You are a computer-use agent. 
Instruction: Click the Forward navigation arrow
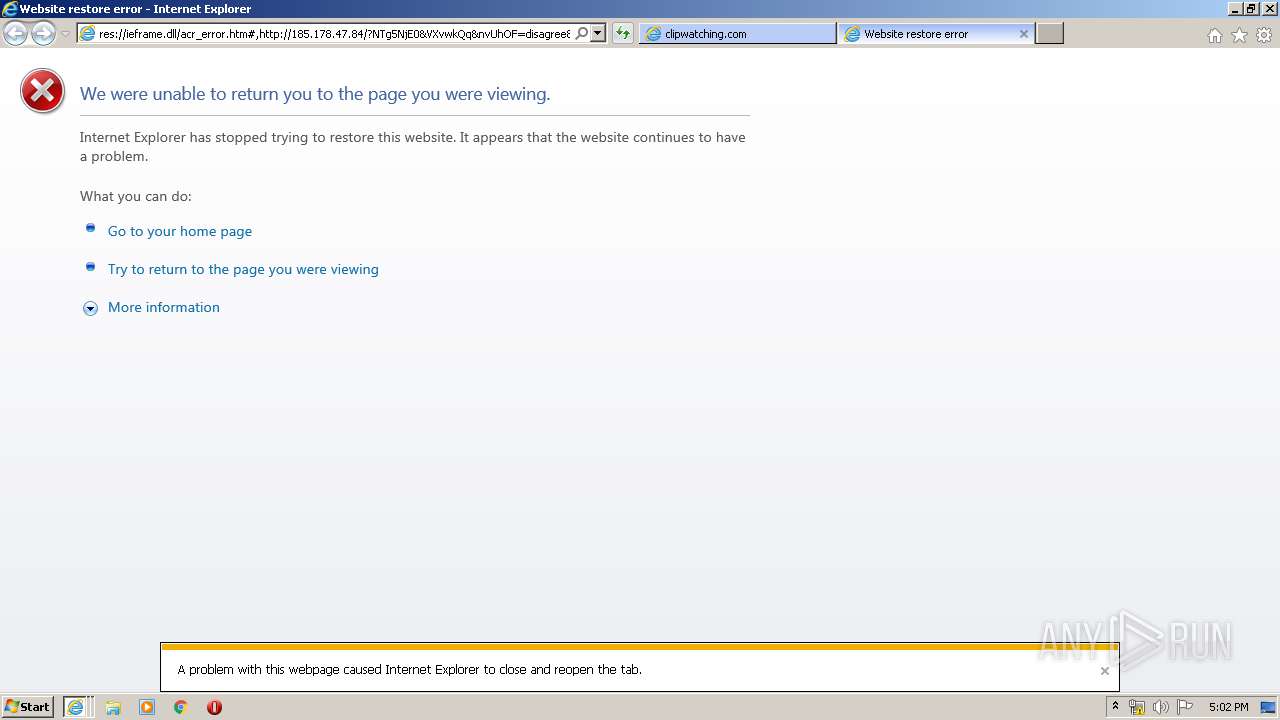(43, 34)
